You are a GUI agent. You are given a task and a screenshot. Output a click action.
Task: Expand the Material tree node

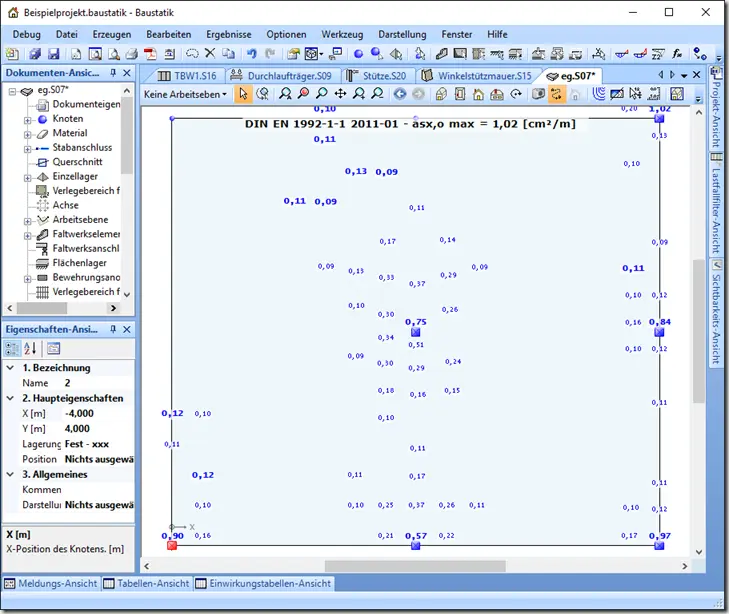click(27, 135)
